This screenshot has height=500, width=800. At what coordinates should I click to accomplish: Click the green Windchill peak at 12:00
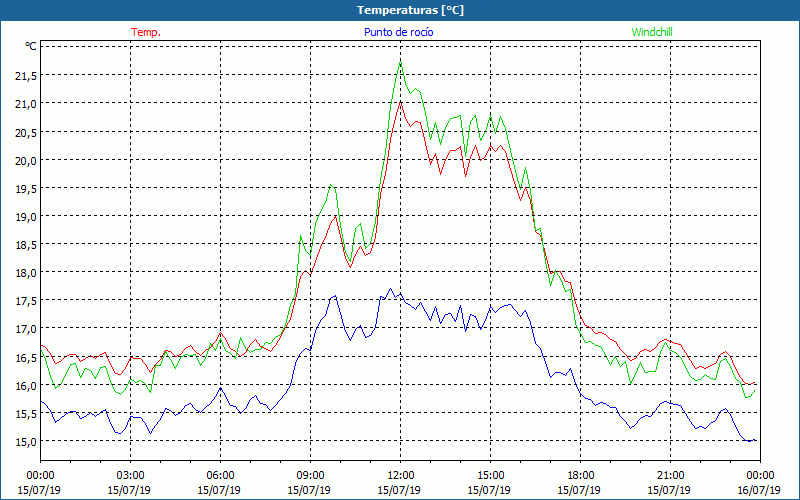401,62
